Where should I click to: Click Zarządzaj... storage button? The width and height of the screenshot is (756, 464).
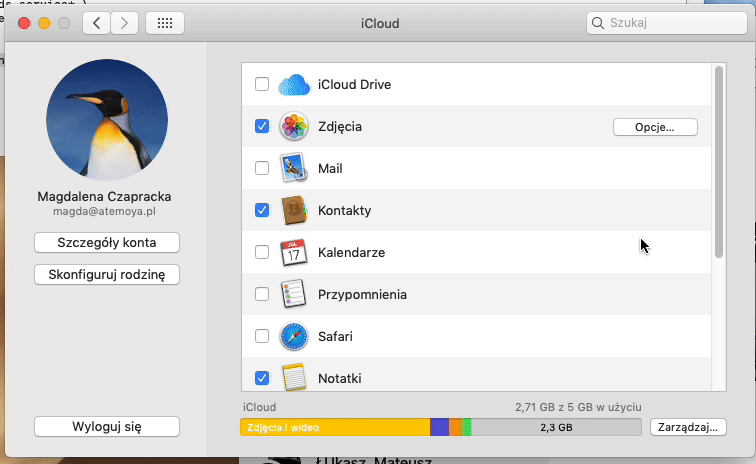tap(688, 427)
